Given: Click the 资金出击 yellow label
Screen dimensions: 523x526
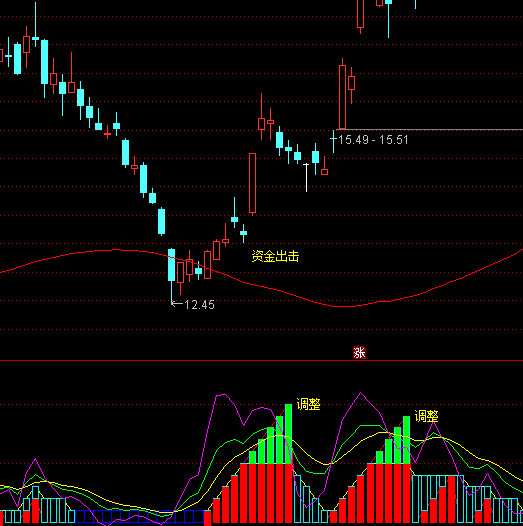Looking at the screenshot, I should click(275, 256).
